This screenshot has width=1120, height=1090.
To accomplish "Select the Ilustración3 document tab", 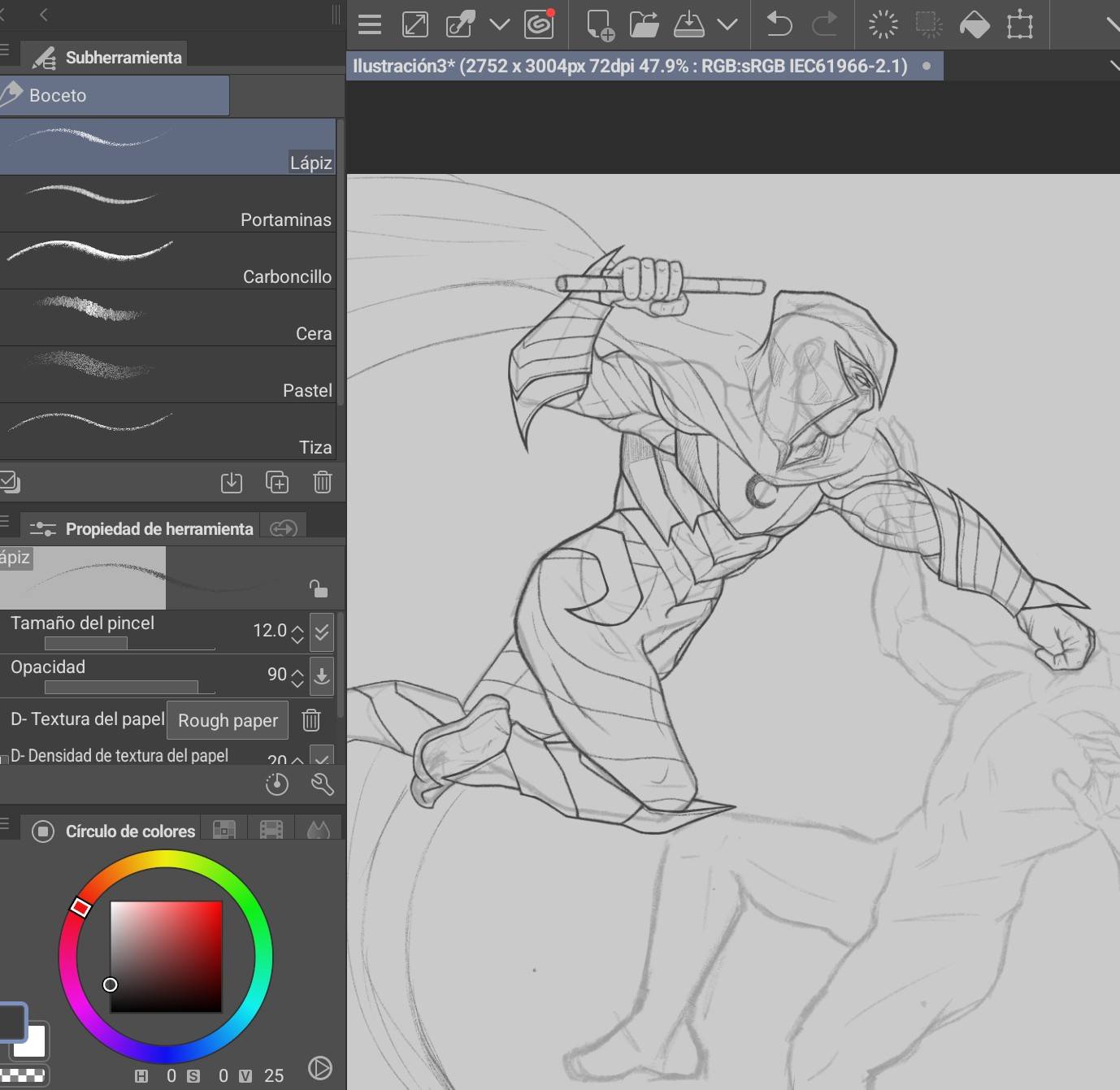I will 645,66.
